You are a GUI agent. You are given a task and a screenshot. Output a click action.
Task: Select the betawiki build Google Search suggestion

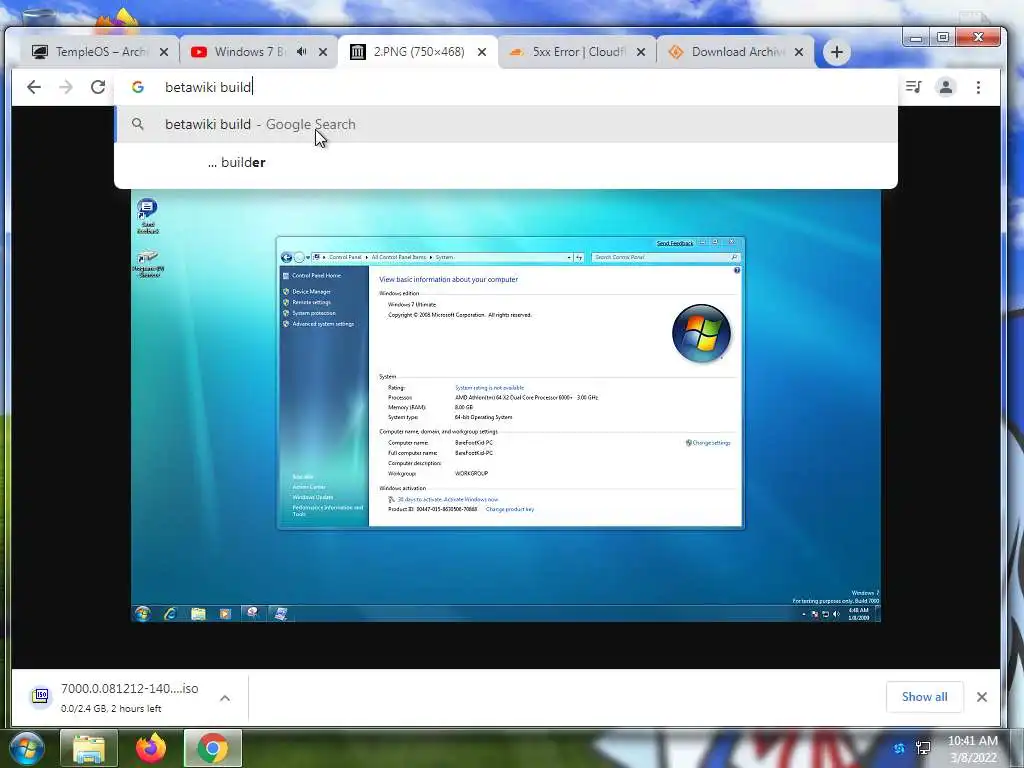click(x=506, y=124)
